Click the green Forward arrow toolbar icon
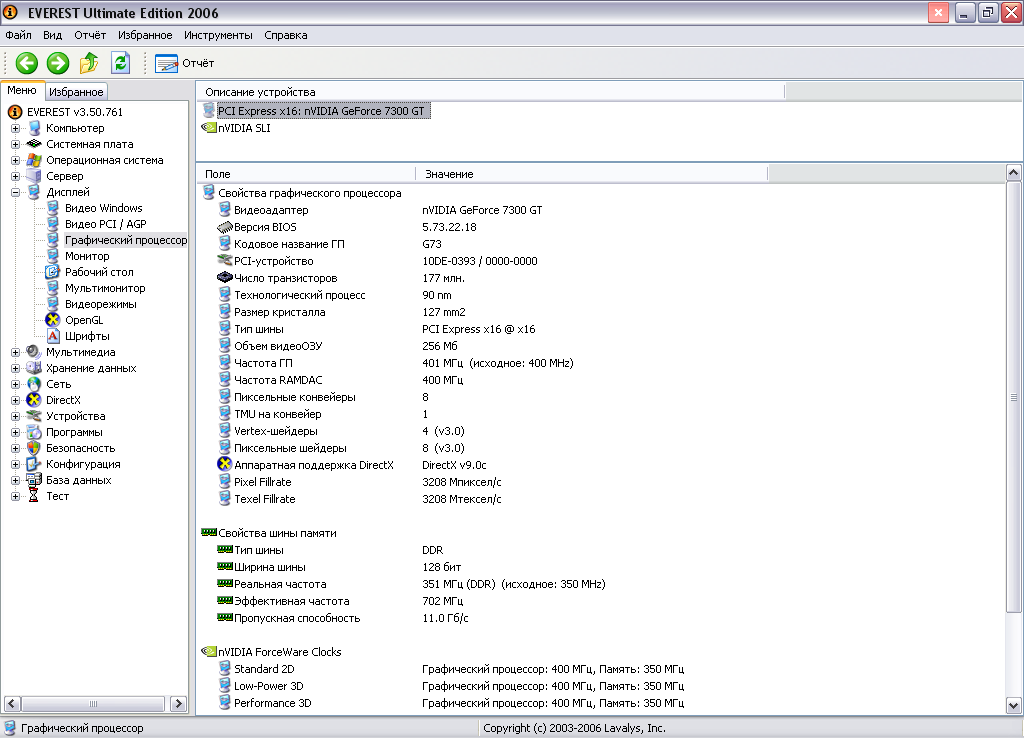The image size is (1024, 738). [x=57, y=63]
